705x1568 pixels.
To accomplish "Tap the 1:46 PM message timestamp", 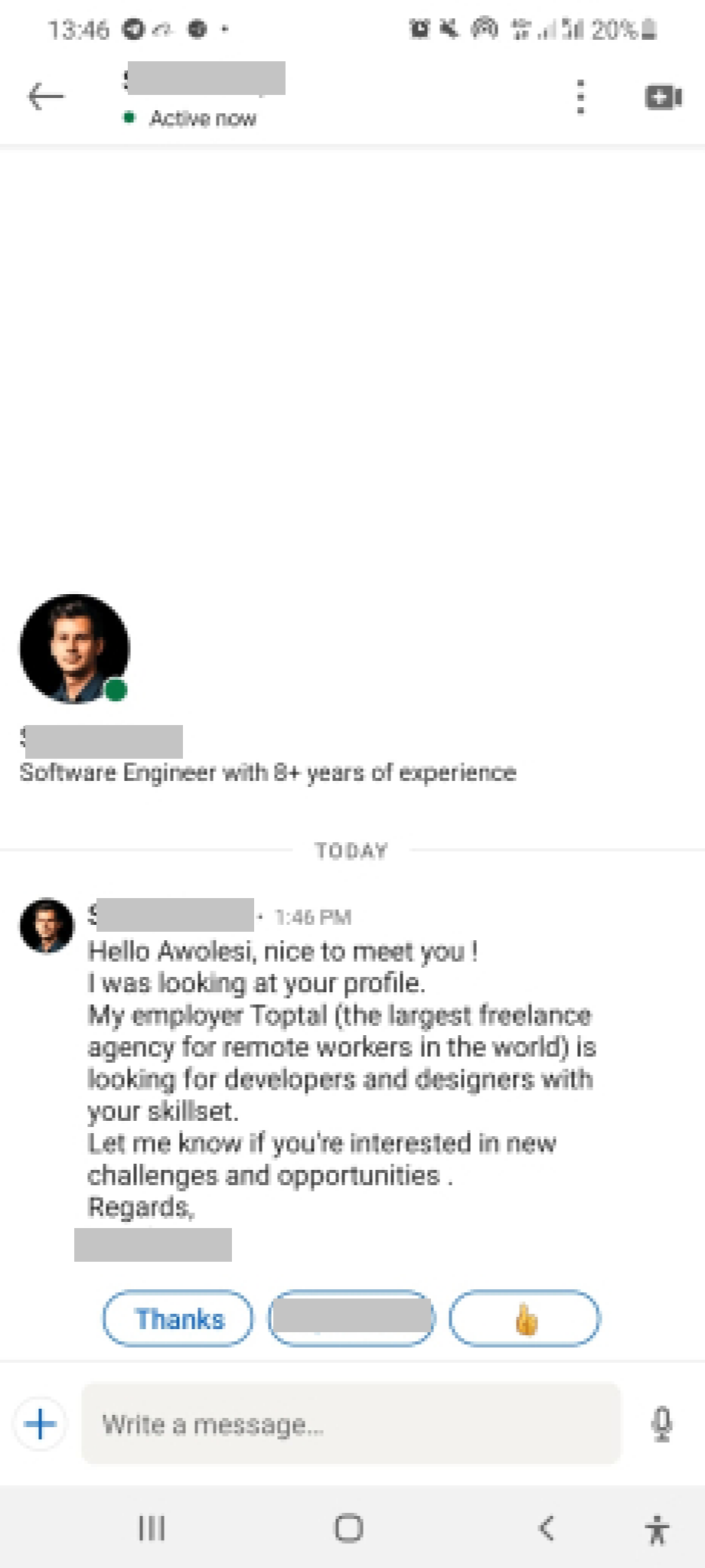I will [x=313, y=916].
